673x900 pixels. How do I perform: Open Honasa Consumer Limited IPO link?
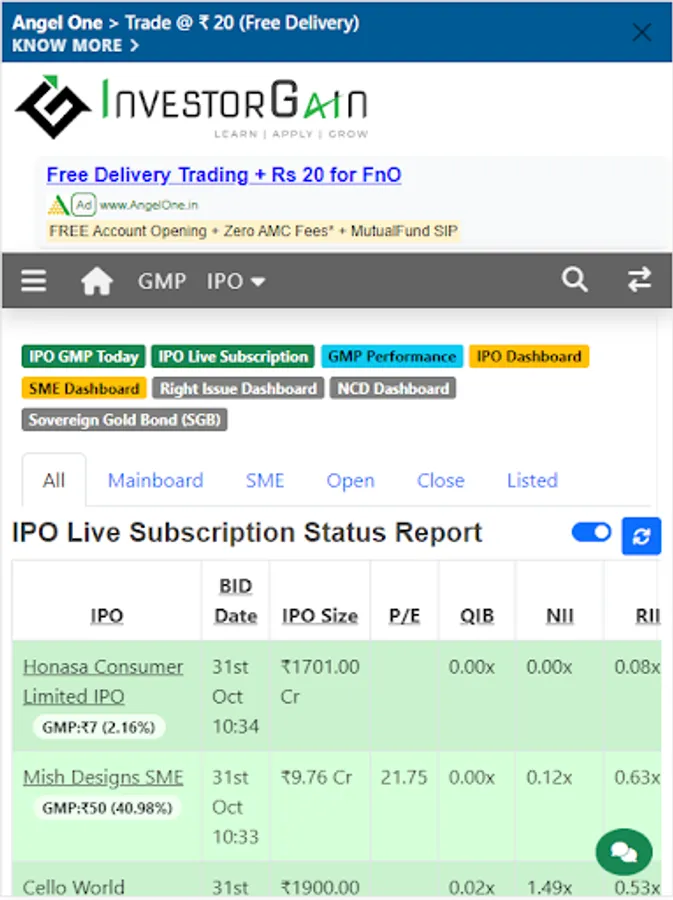[x=103, y=681]
